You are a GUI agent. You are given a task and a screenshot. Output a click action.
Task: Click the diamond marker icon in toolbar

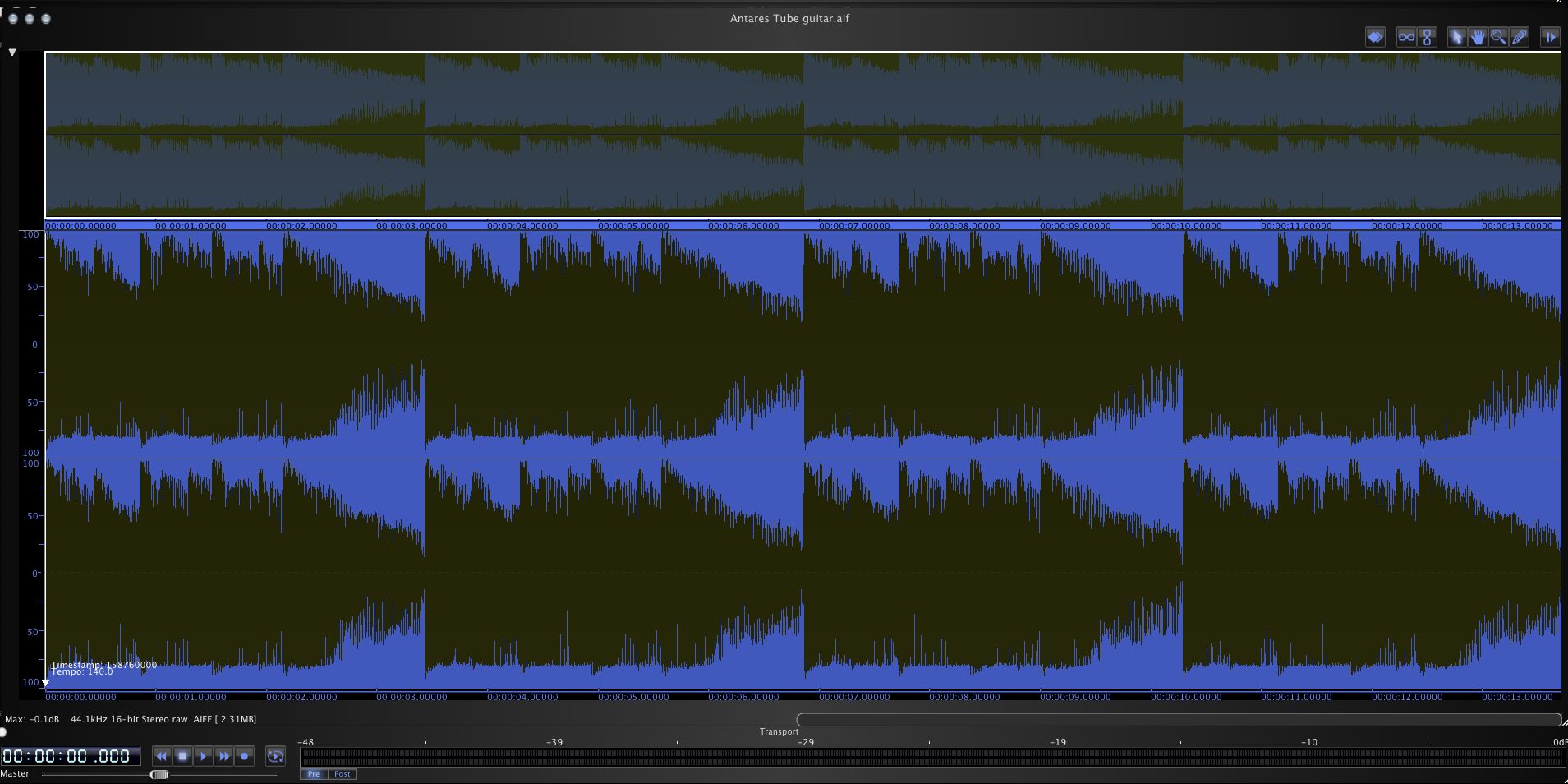1375,37
